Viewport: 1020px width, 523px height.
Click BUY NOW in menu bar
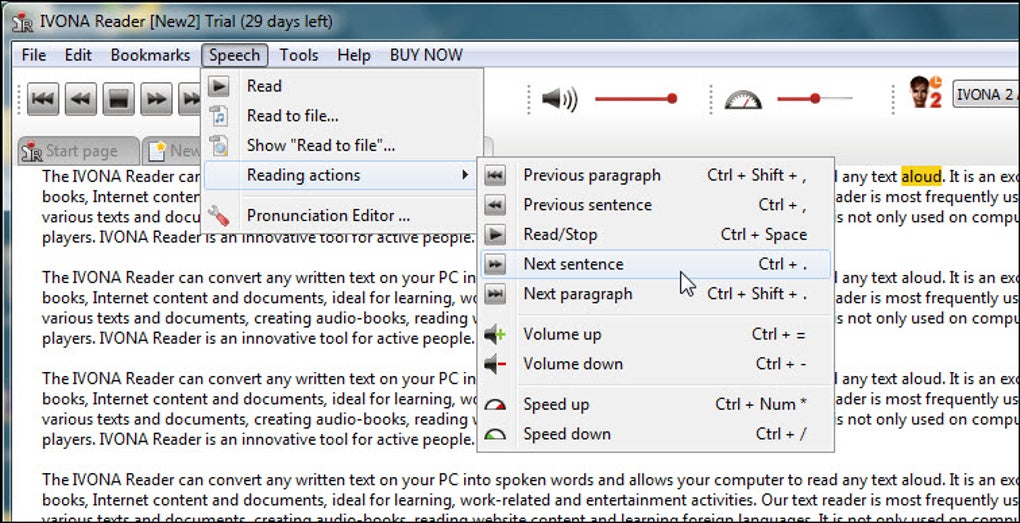[x=426, y=55]
